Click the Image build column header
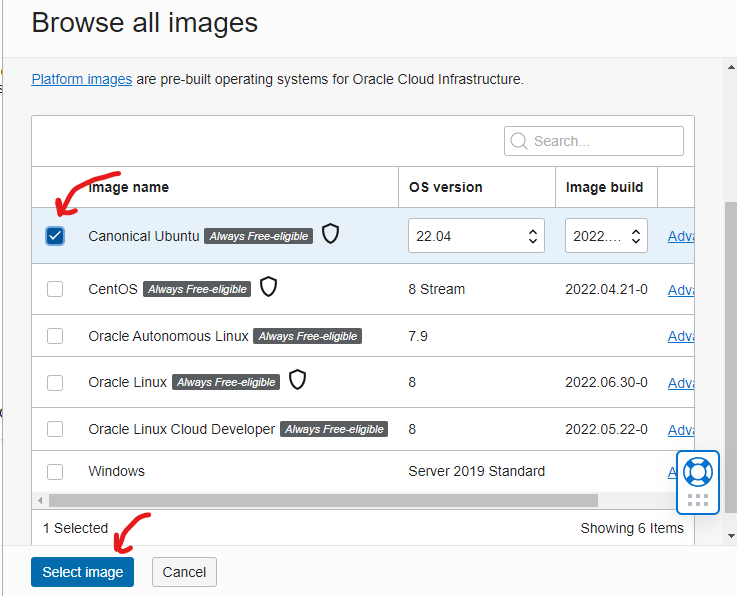The height and width of the screenshot is (596, 737). 604,187
